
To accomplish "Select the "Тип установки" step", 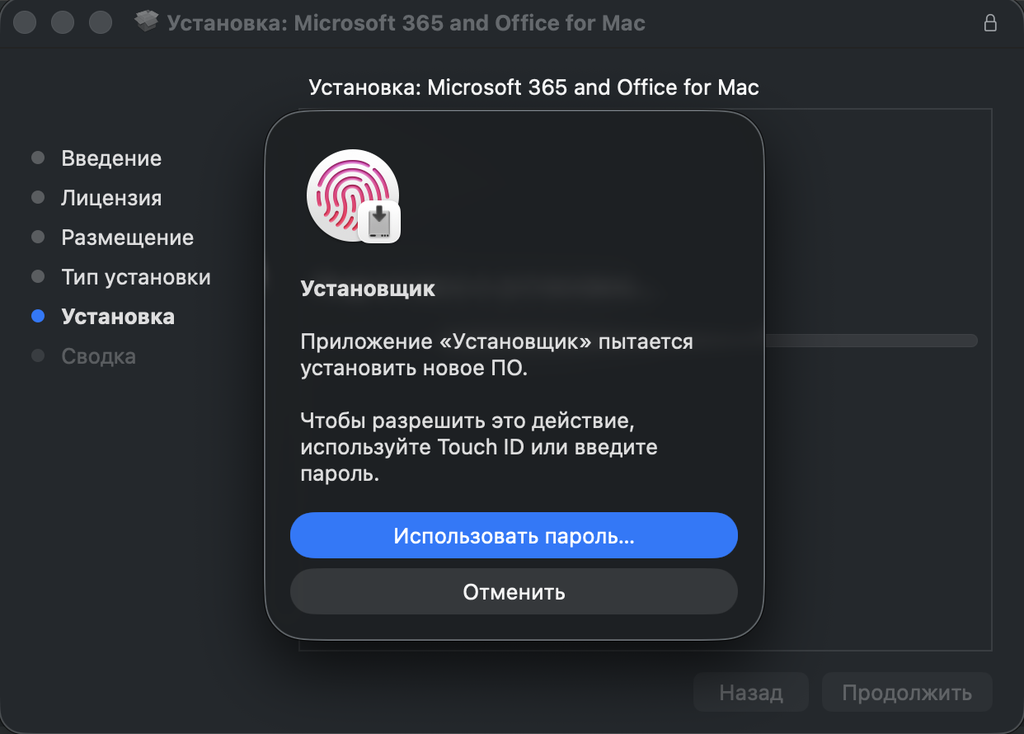I will [136, 277].
